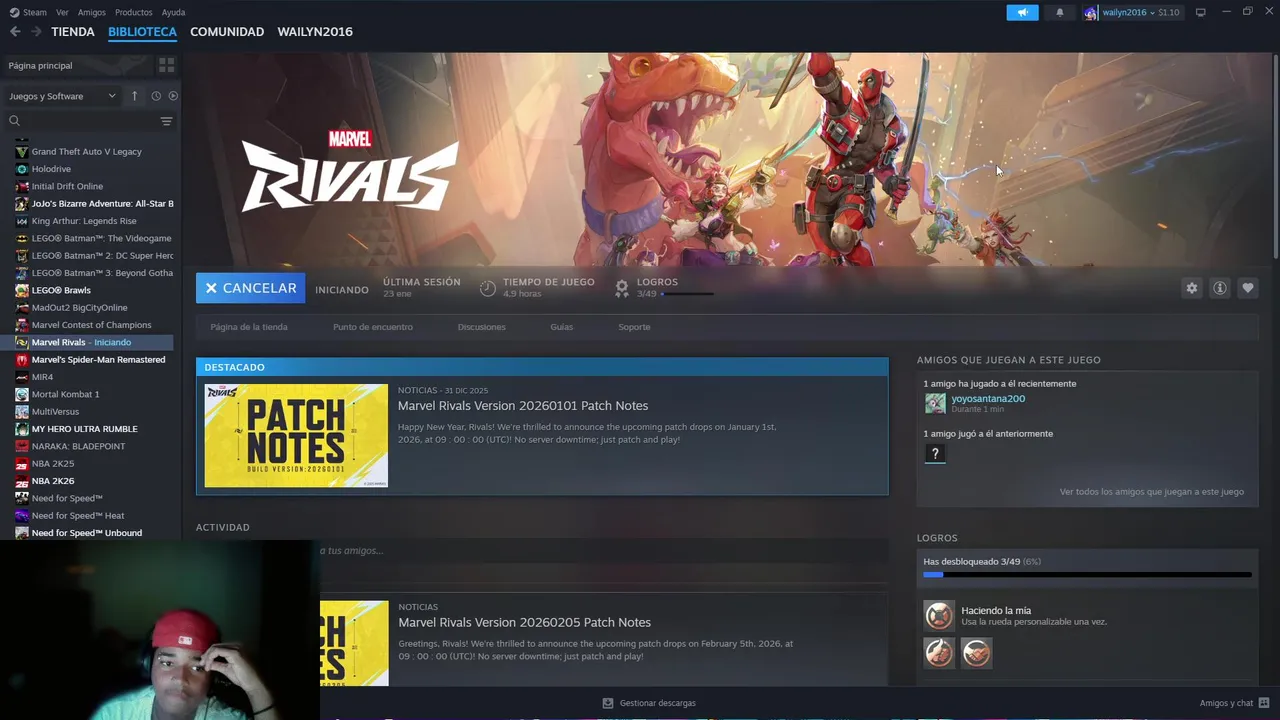Select King Arthur: Legends Rise
Image resolution: width=1280 pixels, height=720 pixels.
84,221
